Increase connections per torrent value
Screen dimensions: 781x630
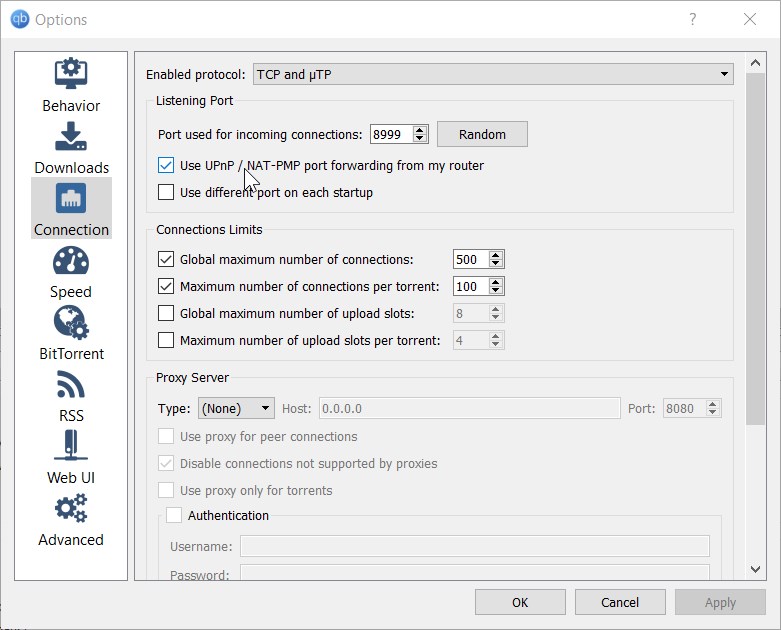coord(496,281)
